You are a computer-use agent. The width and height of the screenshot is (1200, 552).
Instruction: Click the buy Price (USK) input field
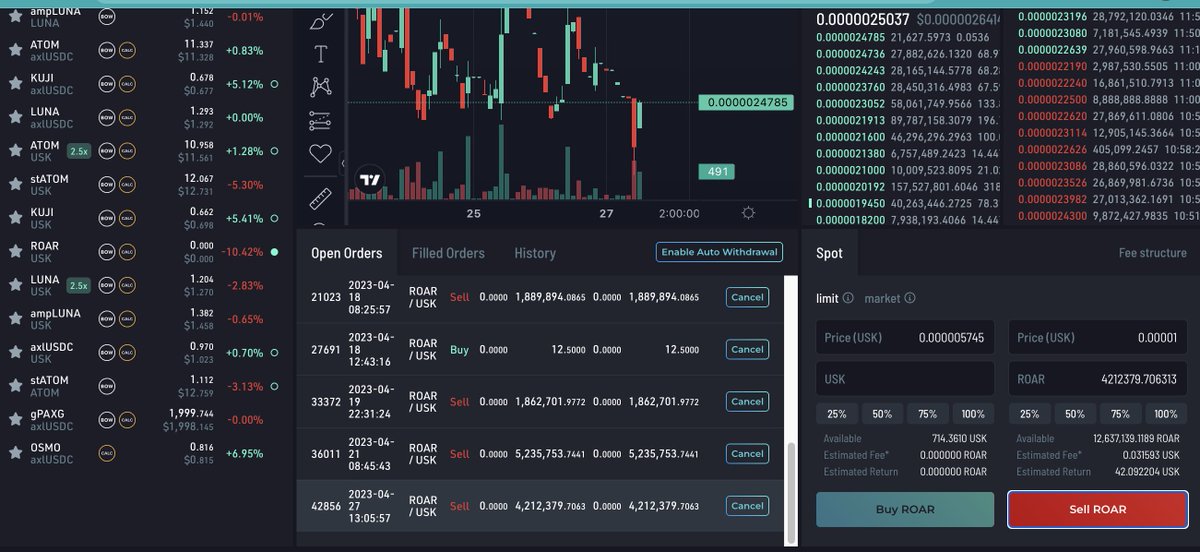(905, 338)
